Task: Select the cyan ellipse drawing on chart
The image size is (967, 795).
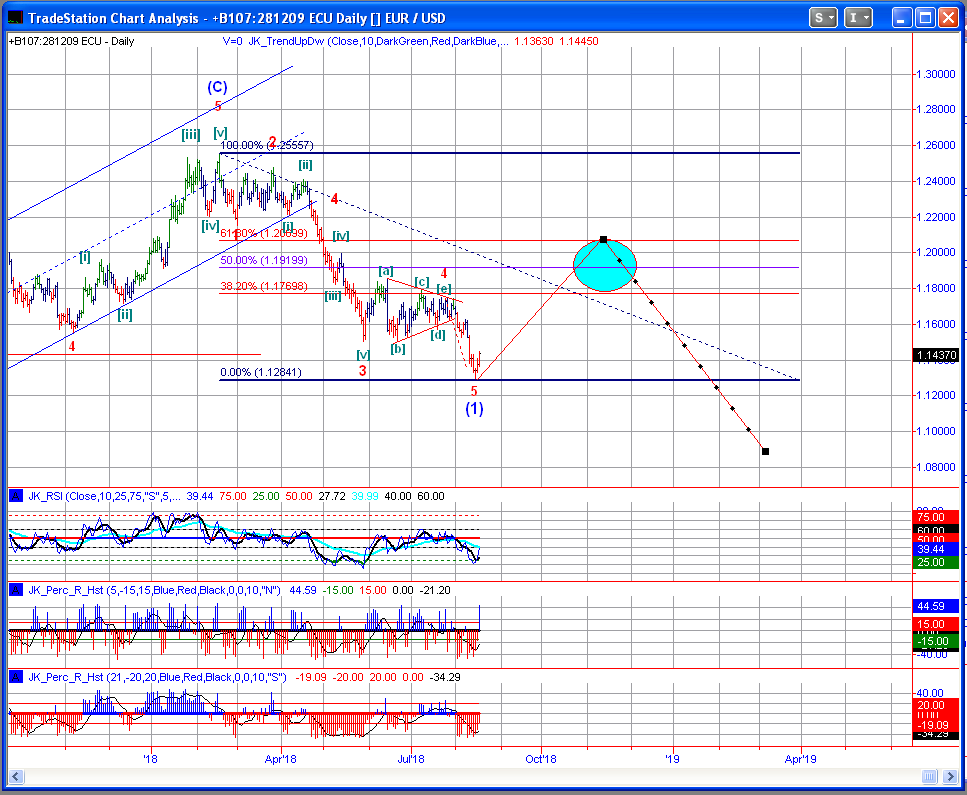Action: tap(604, 266)
